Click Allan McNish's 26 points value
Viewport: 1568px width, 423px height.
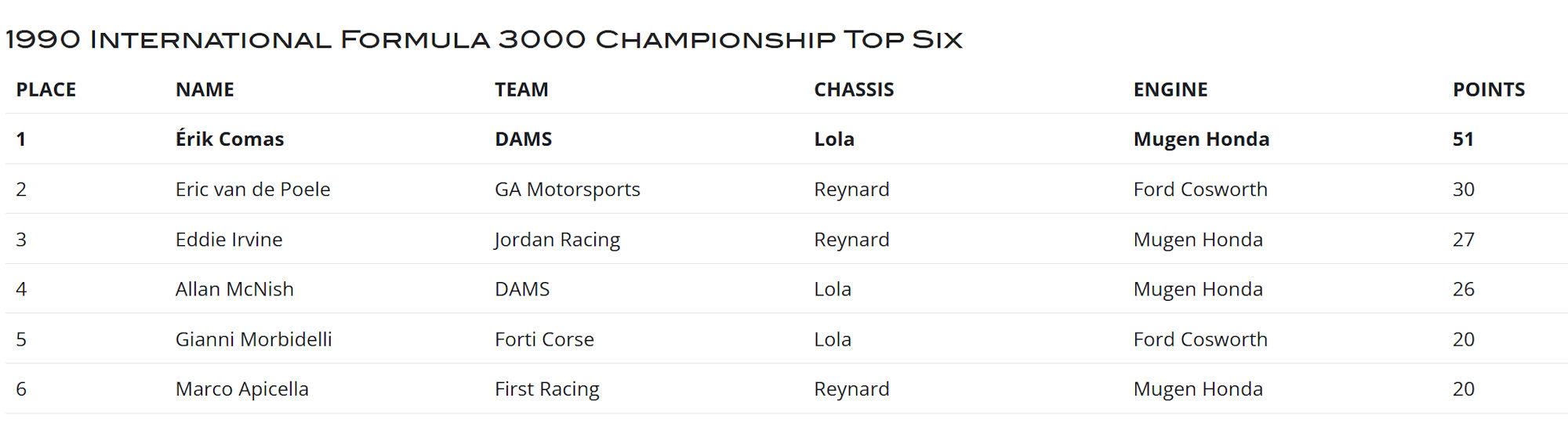1463,290
